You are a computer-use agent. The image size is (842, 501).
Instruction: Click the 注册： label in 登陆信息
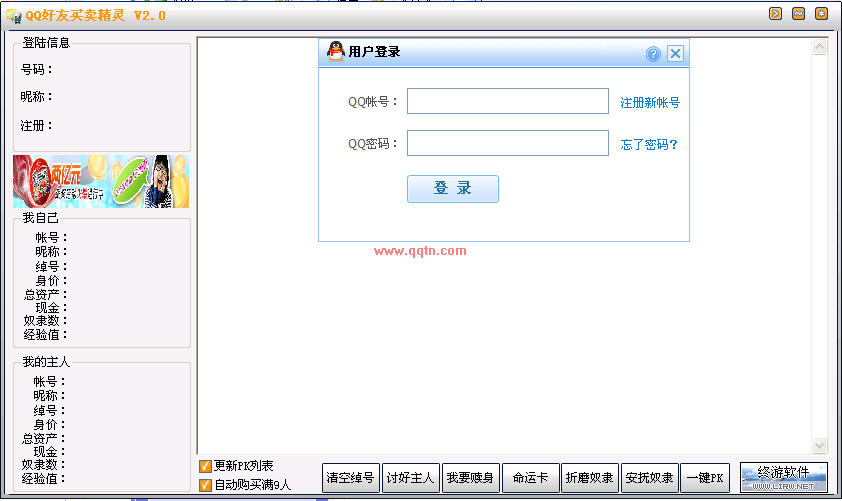tap(37, 126)
